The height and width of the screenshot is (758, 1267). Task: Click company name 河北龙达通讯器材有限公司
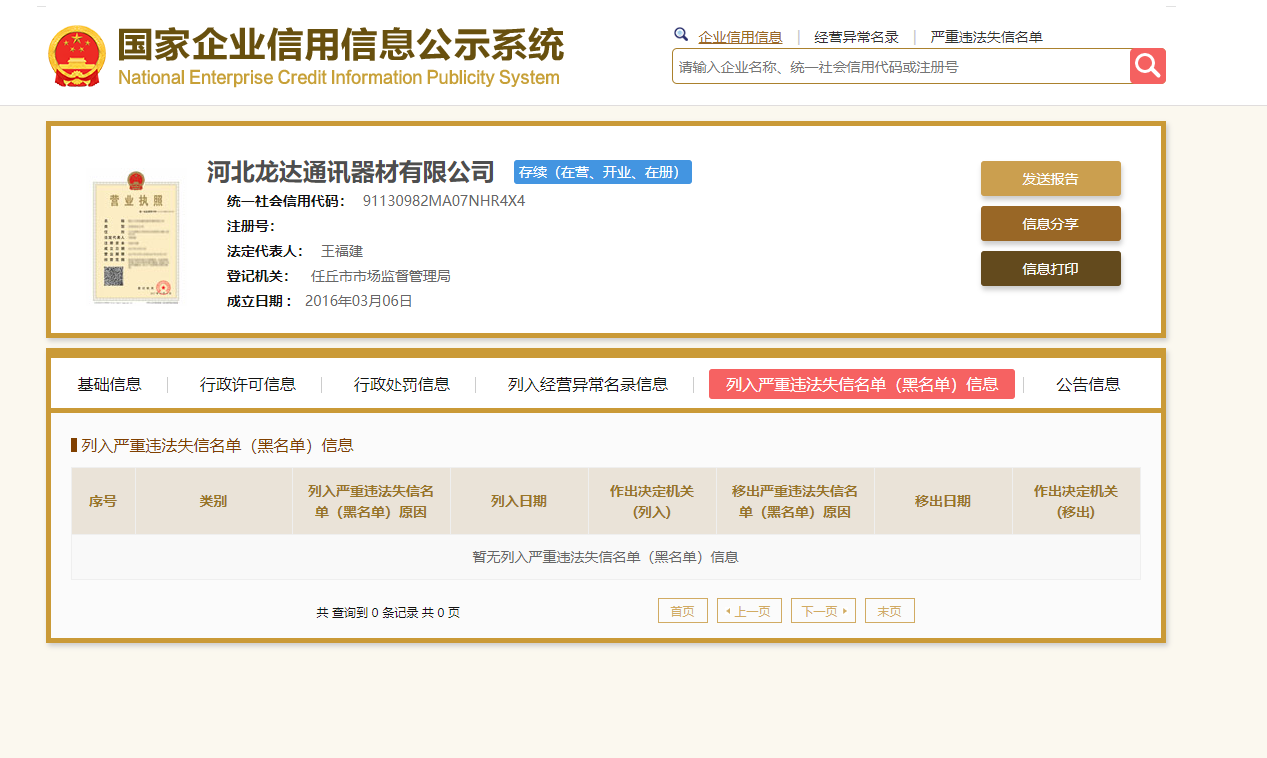pyautogui.click(x=351, y=172)
